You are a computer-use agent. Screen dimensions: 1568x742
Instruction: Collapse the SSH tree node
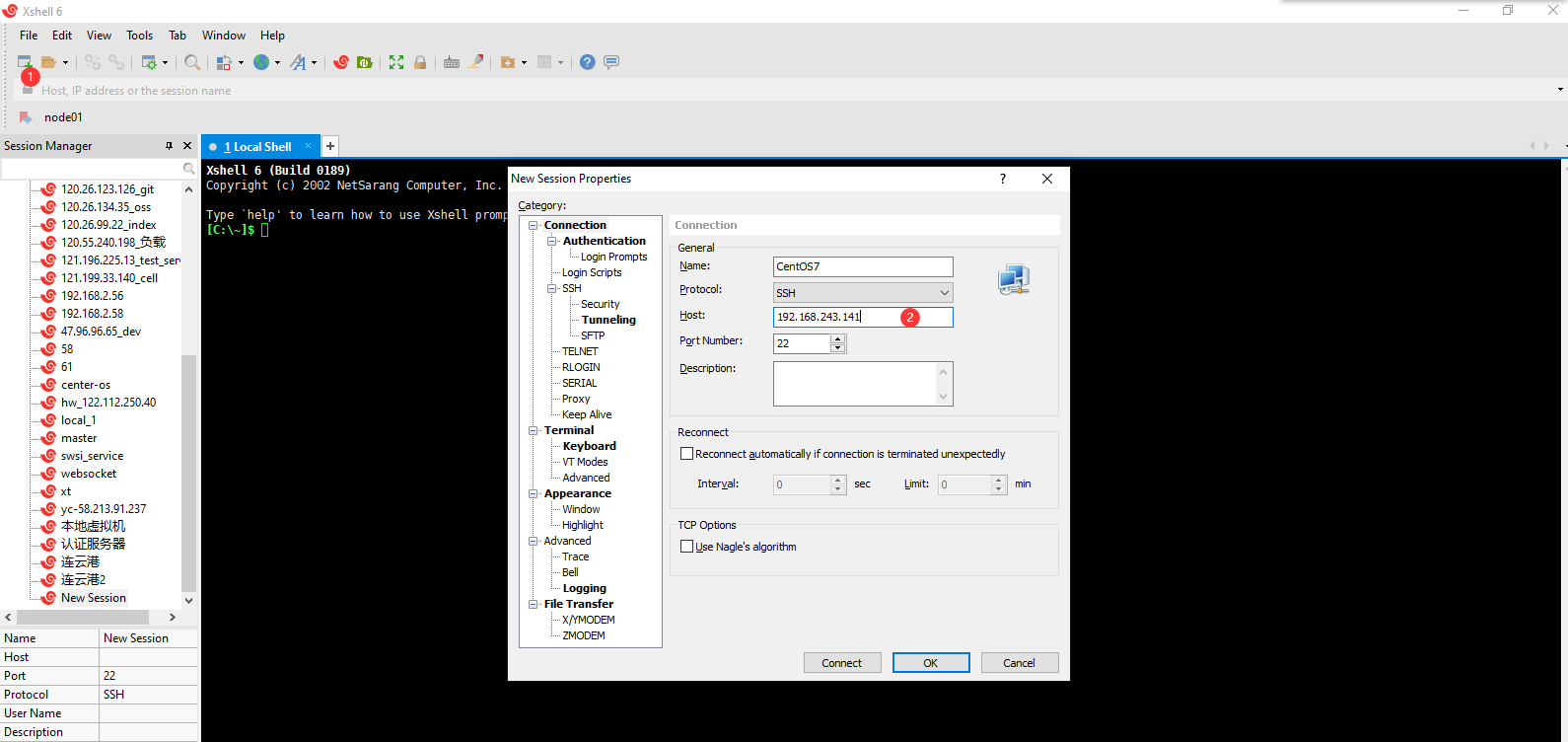point(552,288)
